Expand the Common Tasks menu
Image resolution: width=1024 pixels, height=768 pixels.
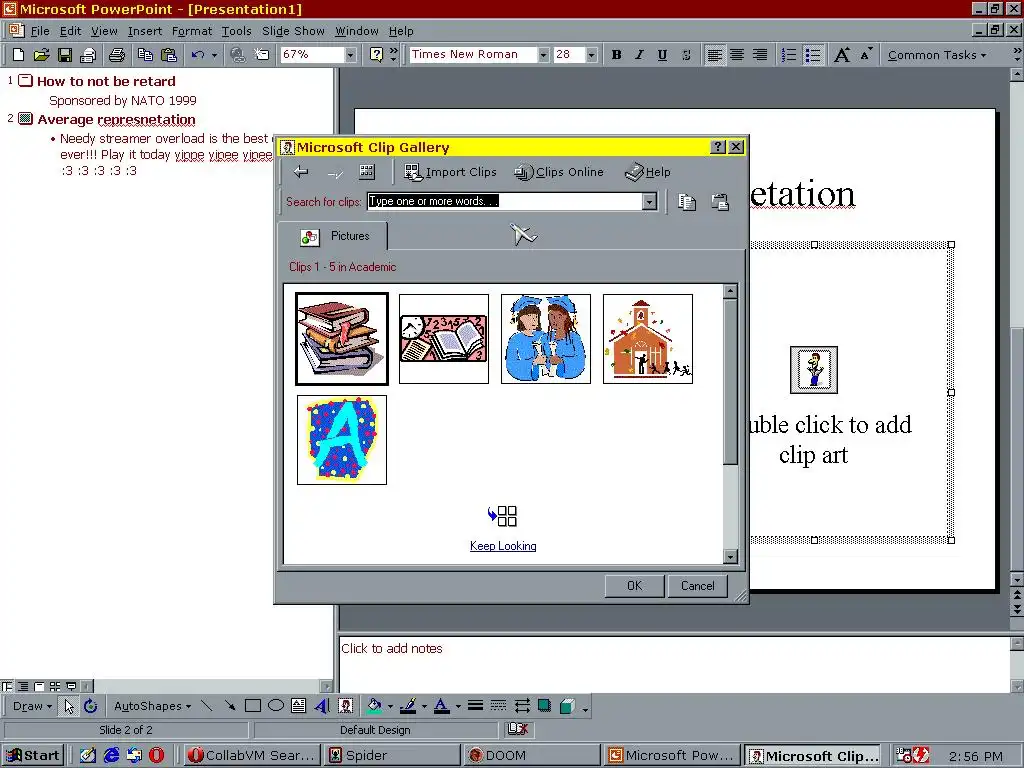pyautogui.click(x=936, y=55)
